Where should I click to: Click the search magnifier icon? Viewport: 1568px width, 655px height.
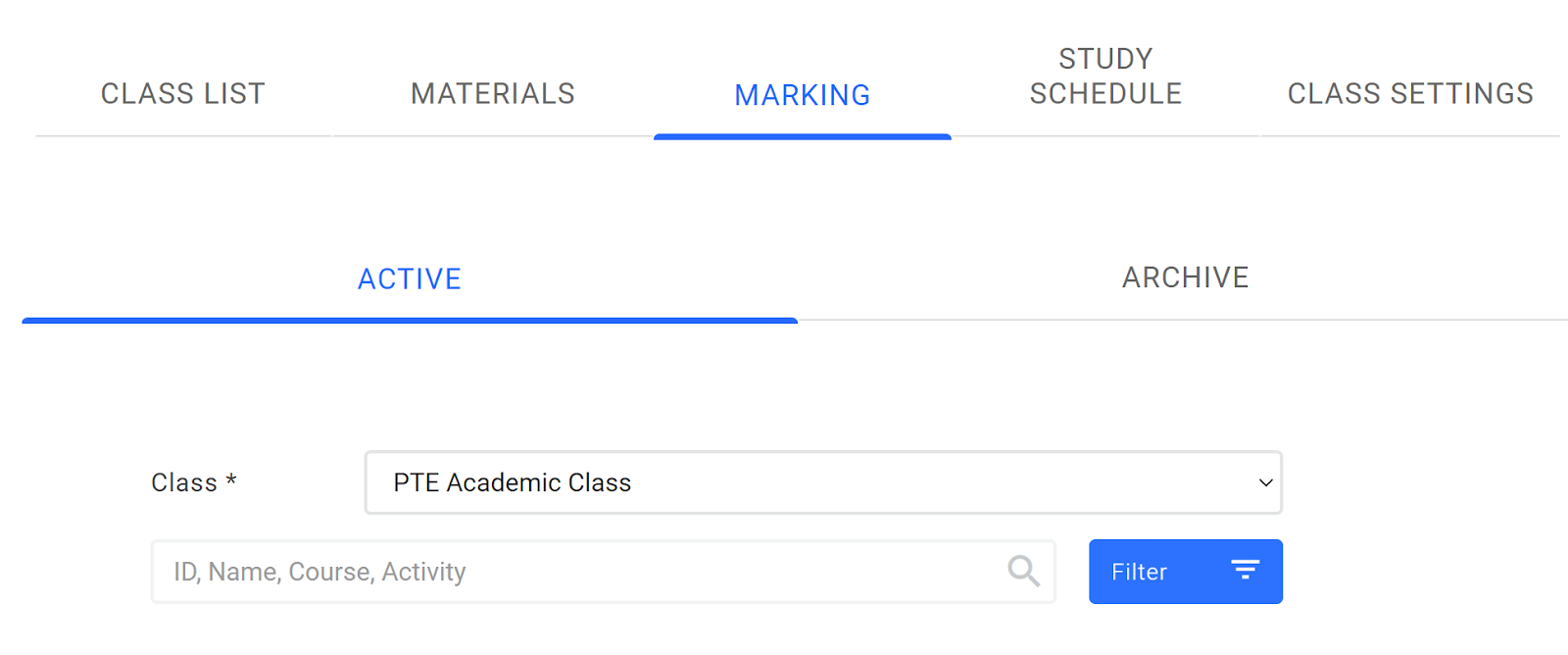pos(1023,571)
